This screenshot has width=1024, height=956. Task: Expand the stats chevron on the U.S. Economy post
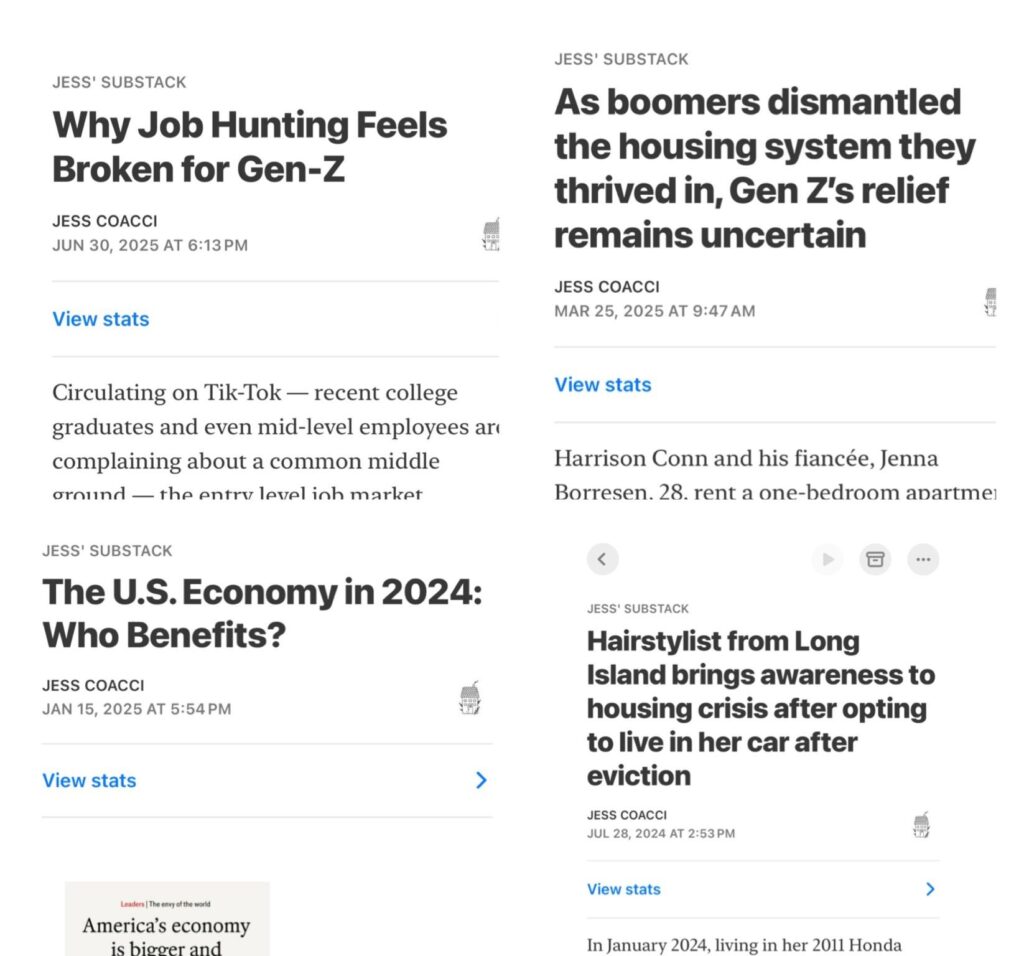pyautogui.click(x=481, y=780)
